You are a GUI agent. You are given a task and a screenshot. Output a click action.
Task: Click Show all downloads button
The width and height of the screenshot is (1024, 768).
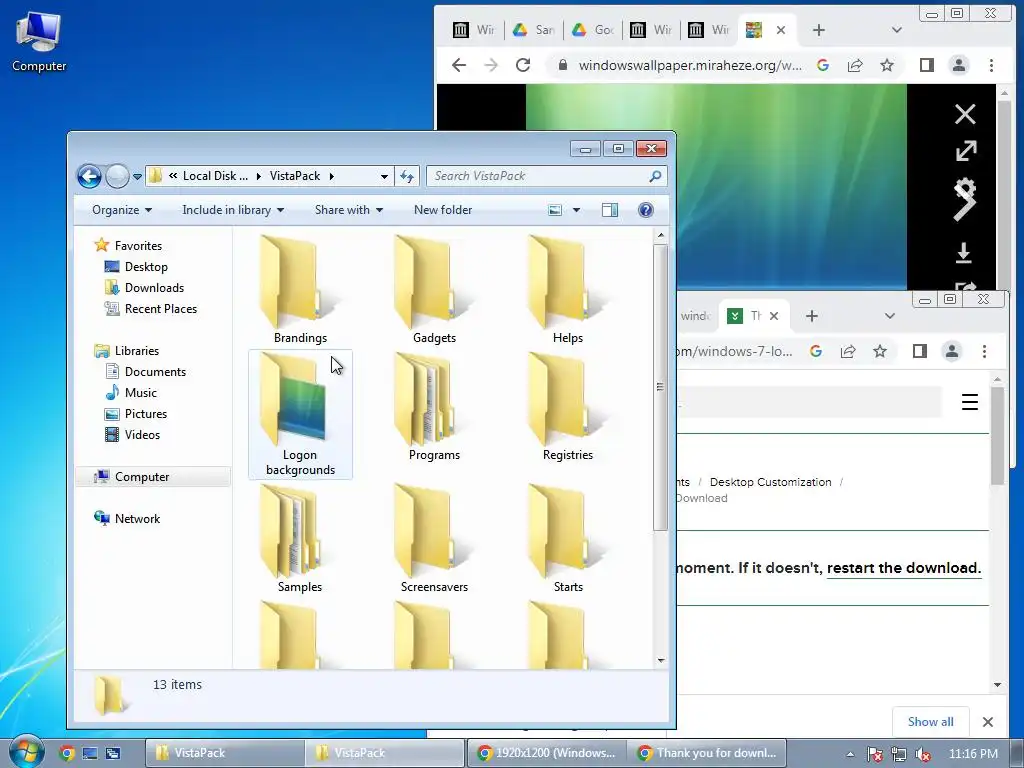[930, 722]
